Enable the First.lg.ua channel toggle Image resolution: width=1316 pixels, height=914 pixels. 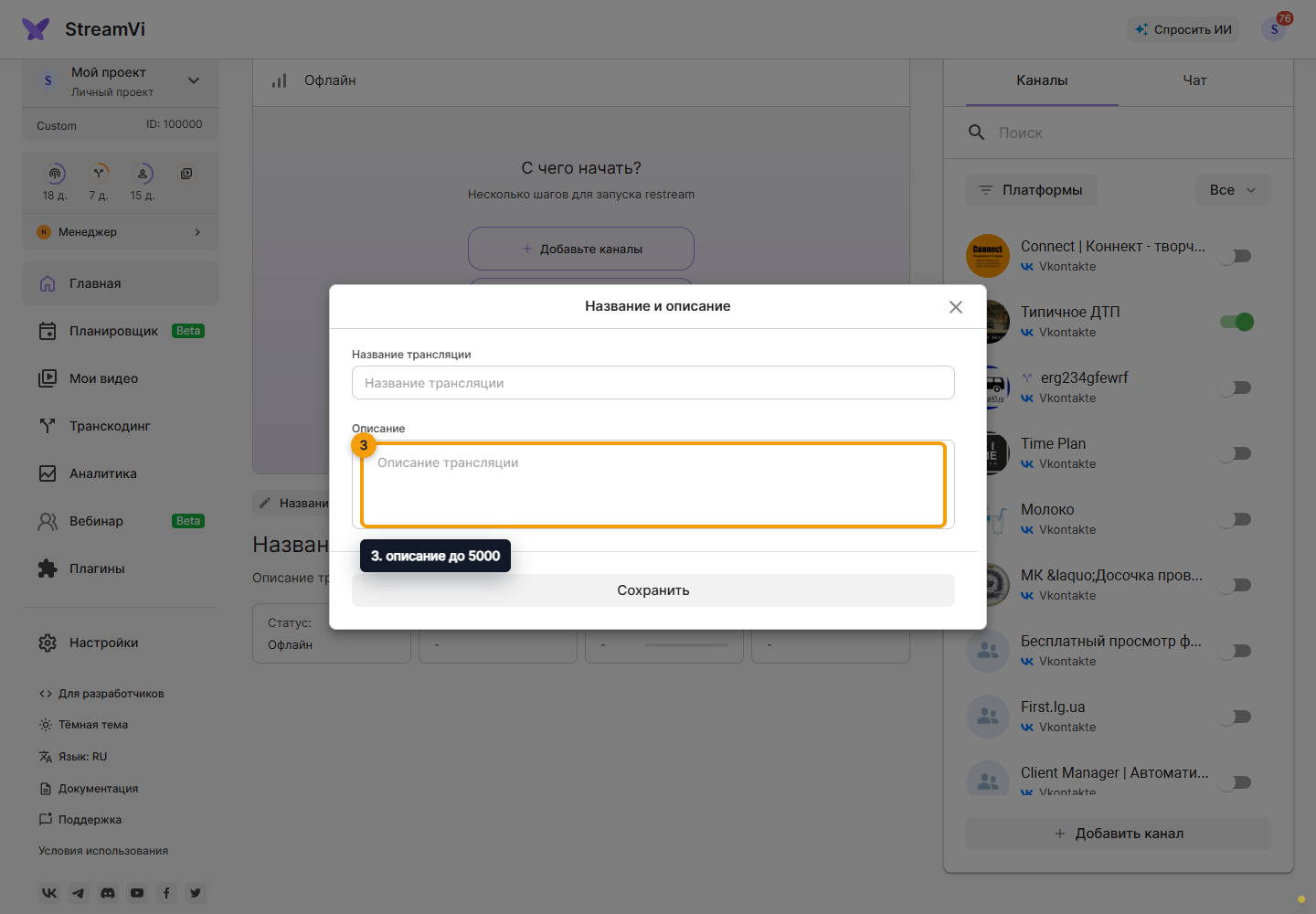click(1236, 717)
